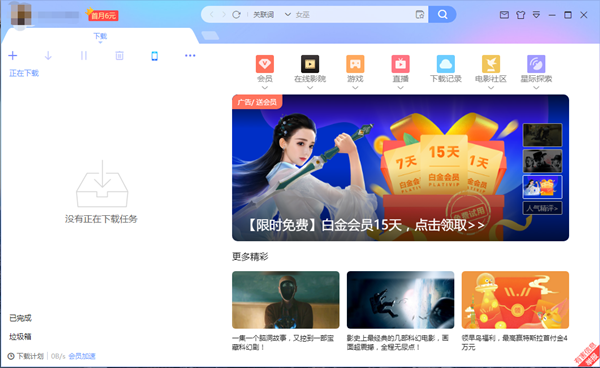Expand the chevron under 在线影院
Screen dimensions: 600x368
coord(310,88)
